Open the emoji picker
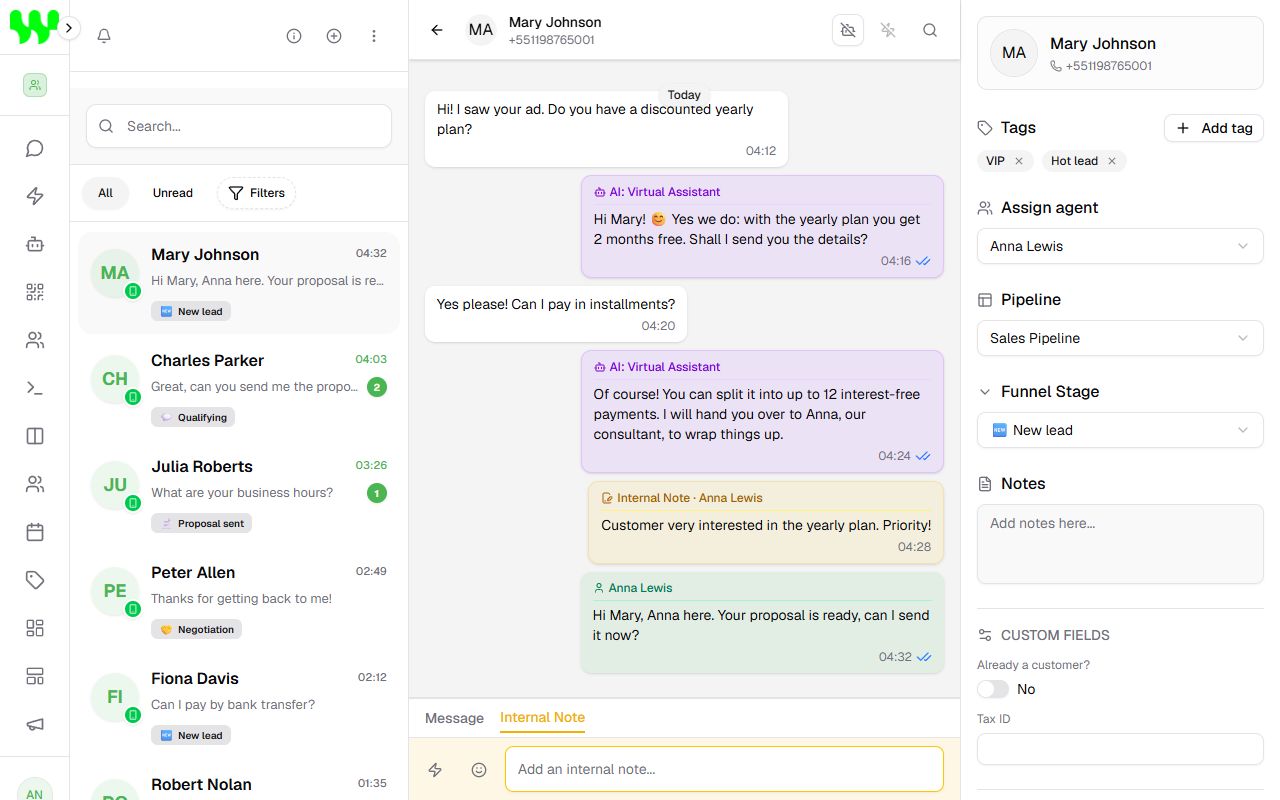Image resolution: width=1280 pixels, height=800 pixels. pos(479,769)
